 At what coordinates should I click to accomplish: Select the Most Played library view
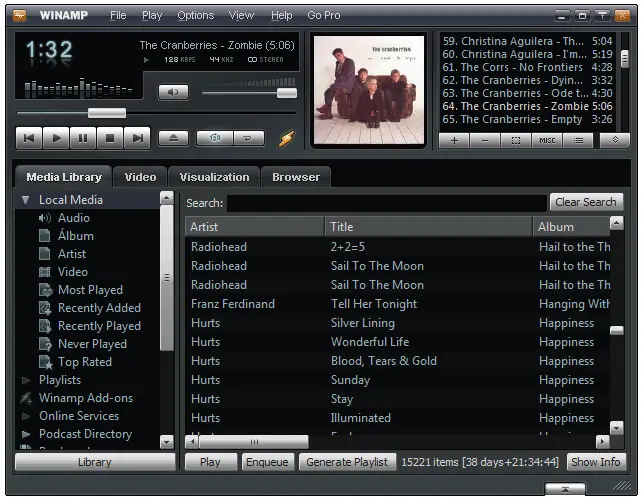90,290
